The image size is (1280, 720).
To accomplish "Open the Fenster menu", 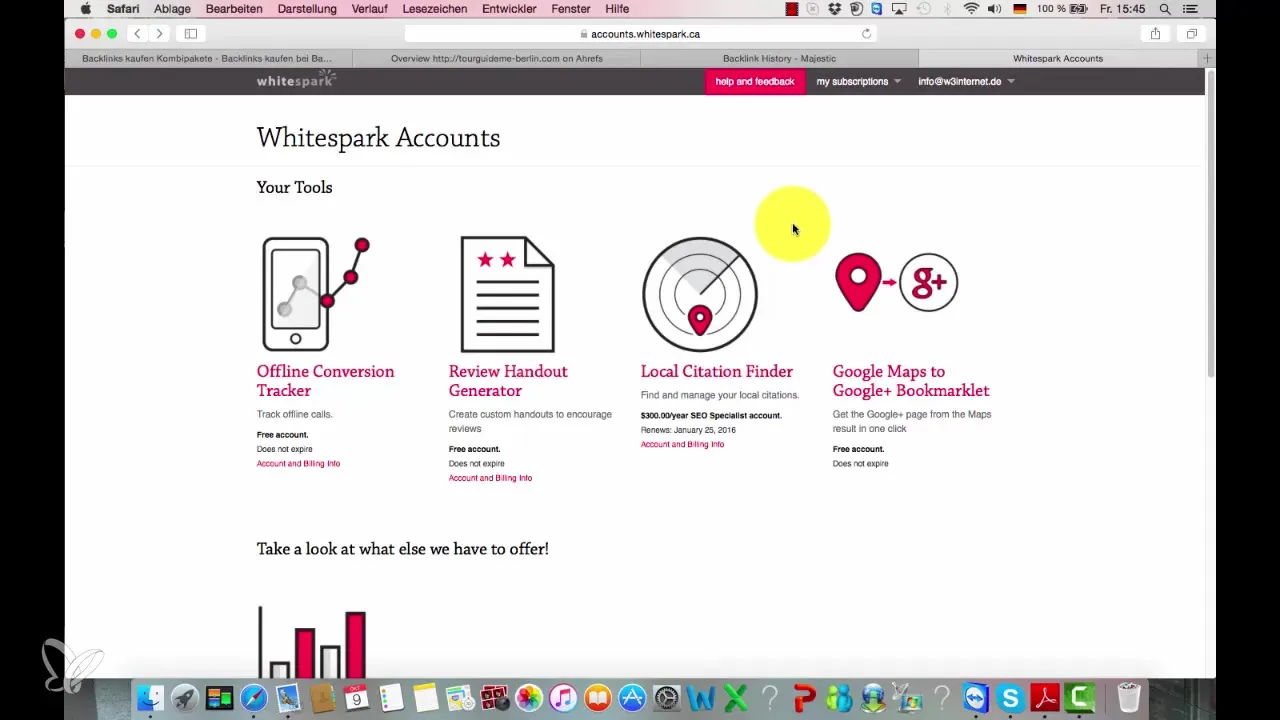I will [x=571, y=9].
